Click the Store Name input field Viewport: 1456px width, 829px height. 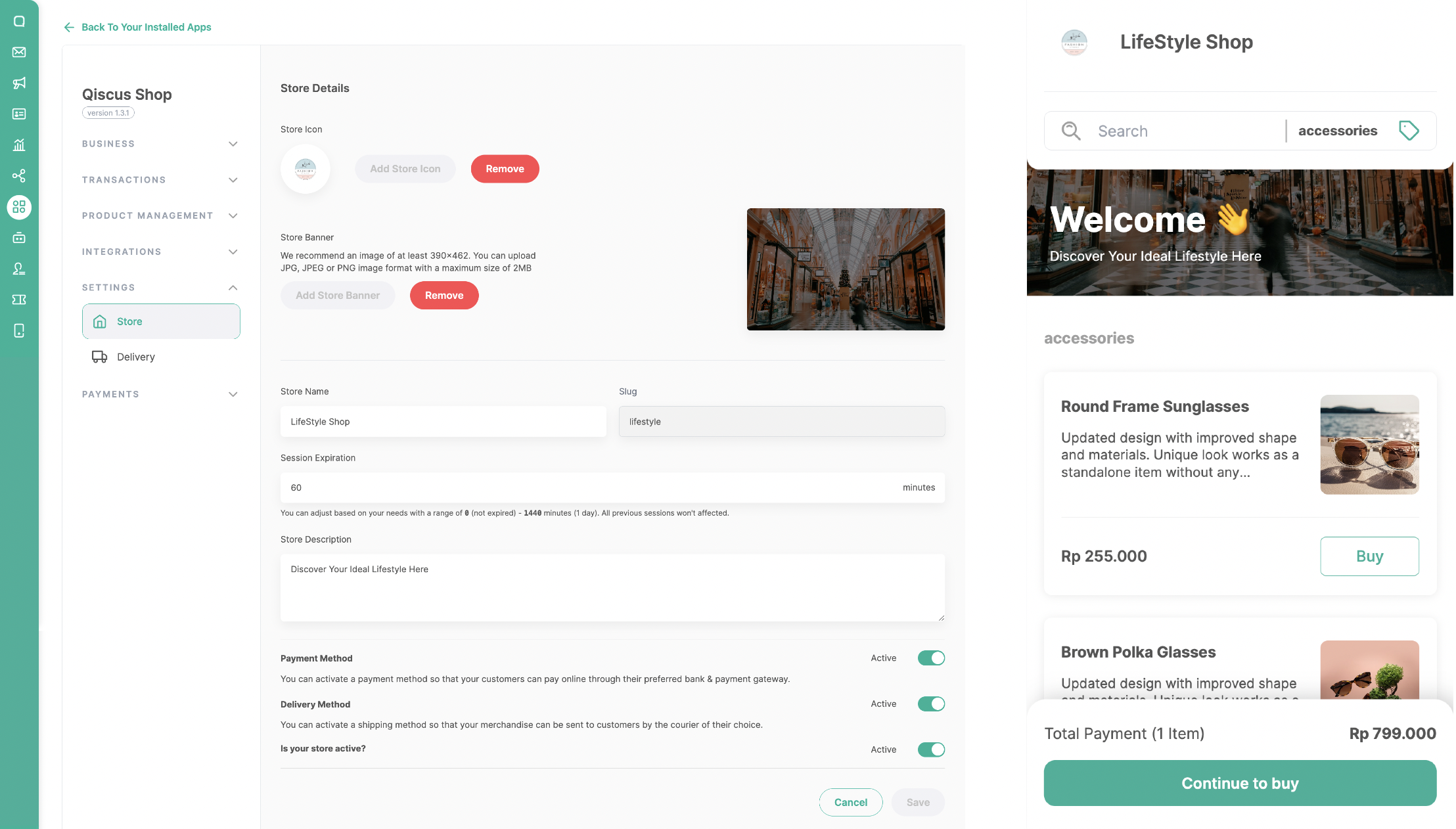(x=443, y=422)
